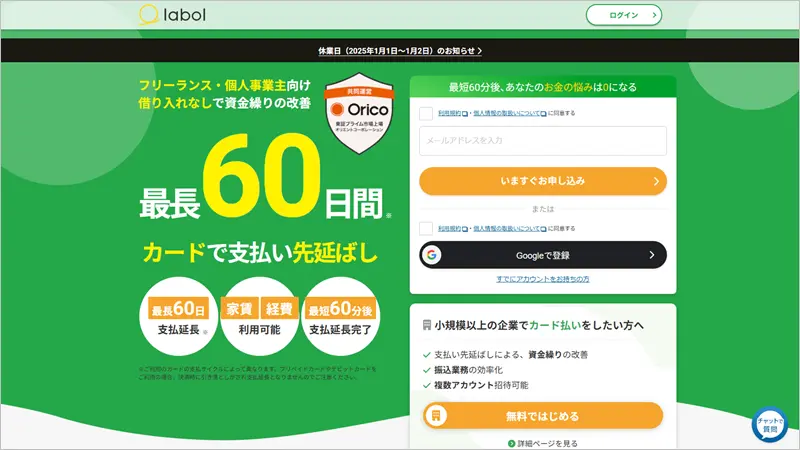800x450 pixels.
Task: Click the chevron on the ログイン button
Action: pos(654,15)
